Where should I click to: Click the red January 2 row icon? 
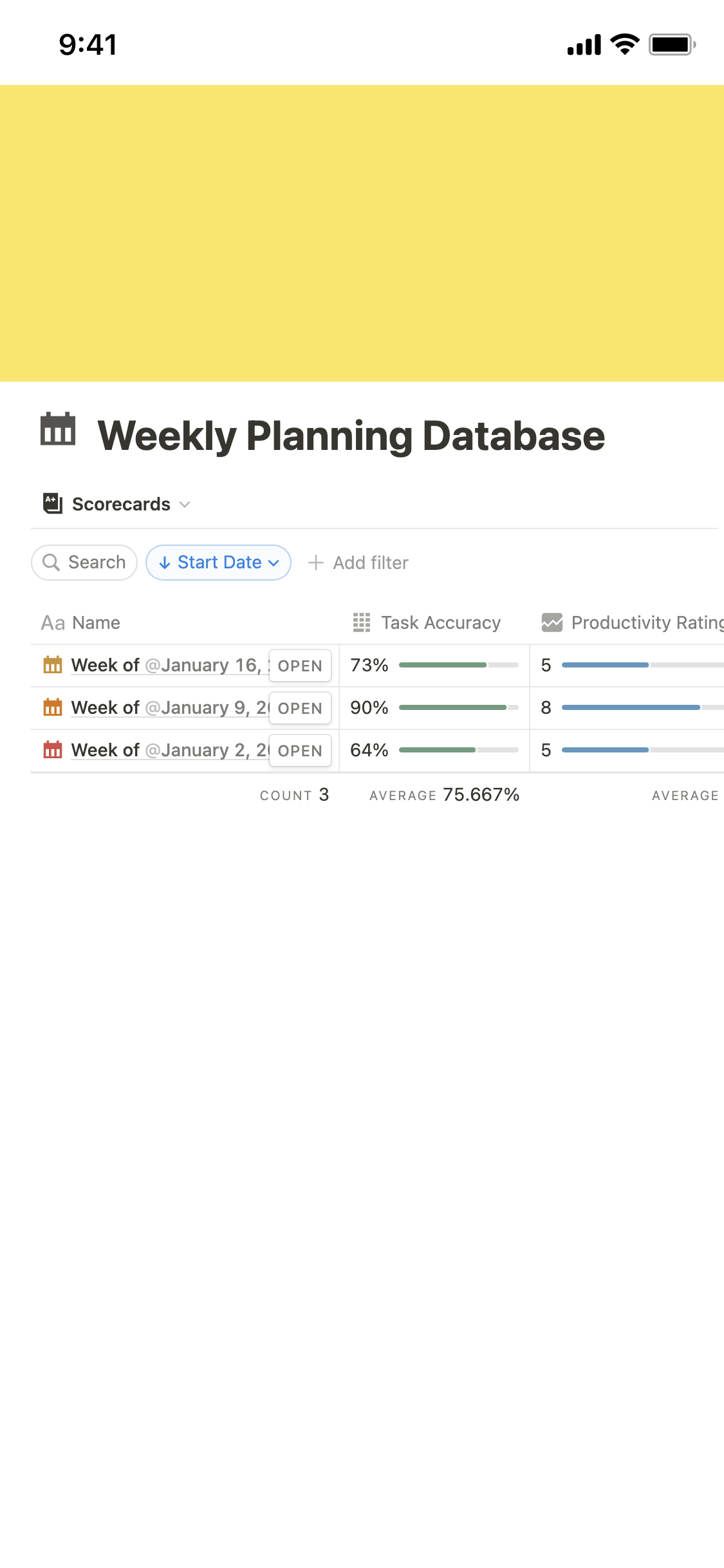point(53,750)
